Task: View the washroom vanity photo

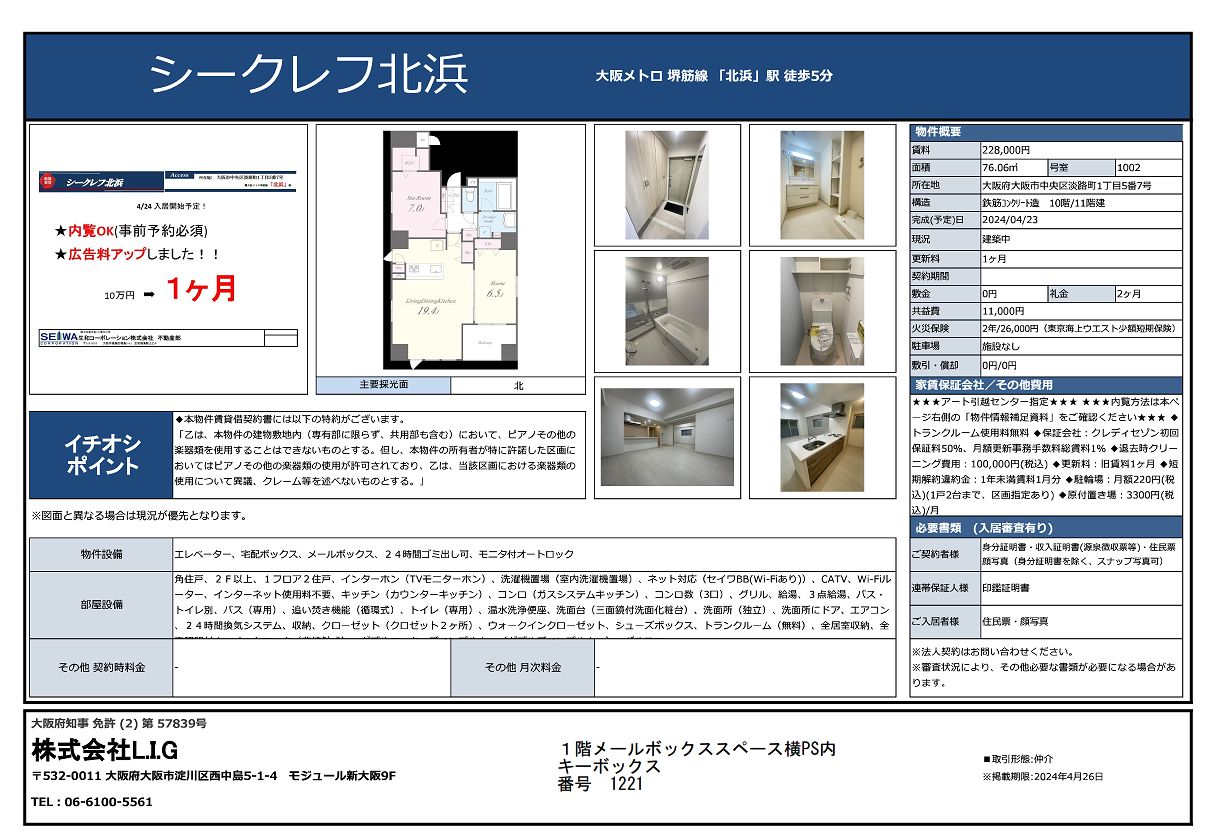Action: tap(822, 184)
